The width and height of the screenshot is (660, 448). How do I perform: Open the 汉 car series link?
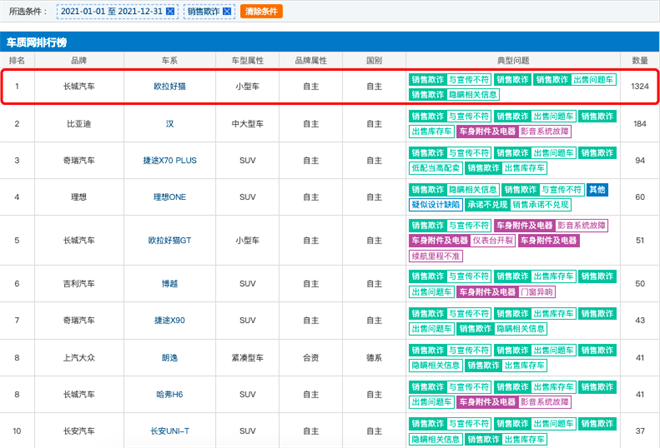pyautogui.click(x=170, y=124)
